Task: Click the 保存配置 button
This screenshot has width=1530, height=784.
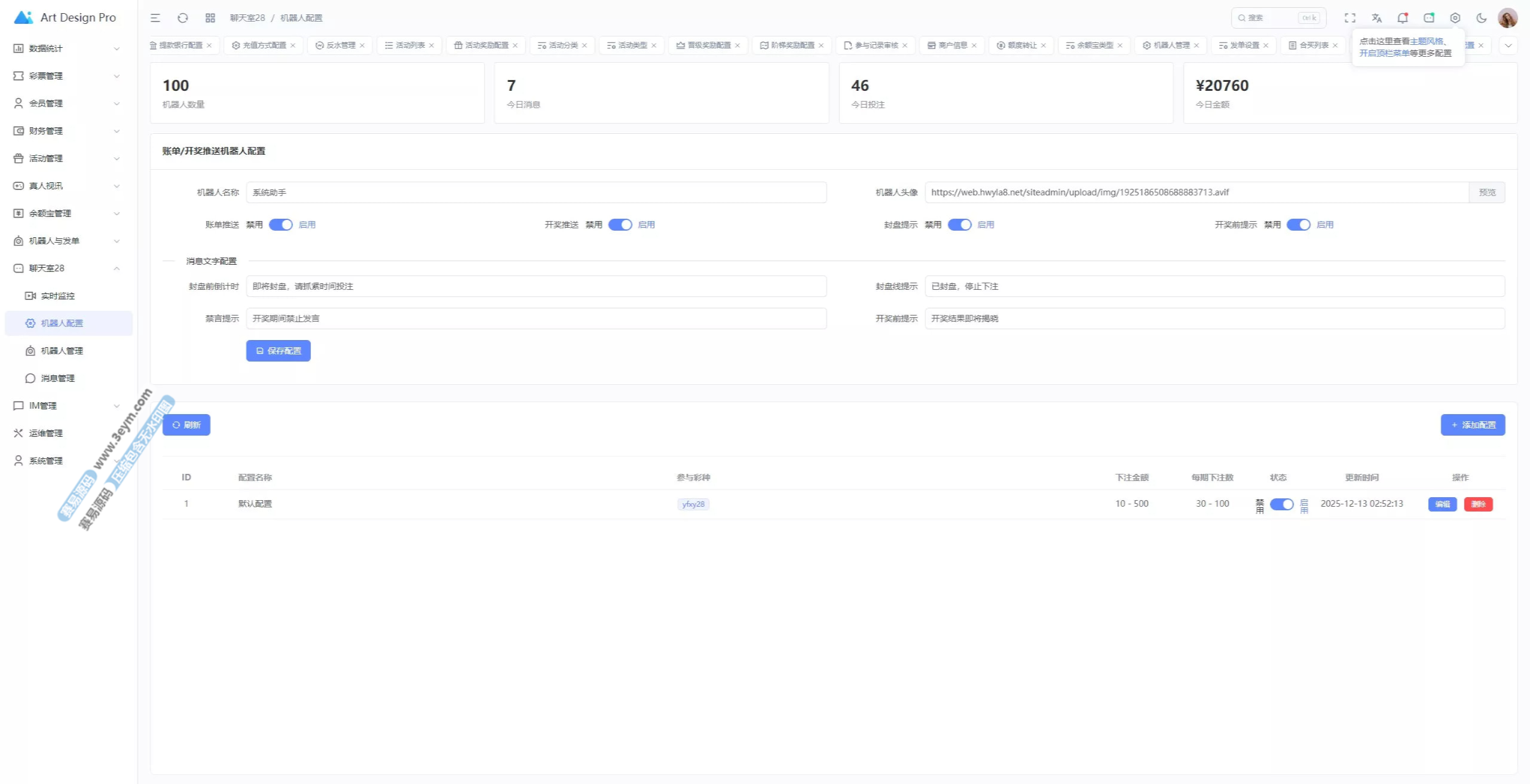Action: click(x=279, y=351)
